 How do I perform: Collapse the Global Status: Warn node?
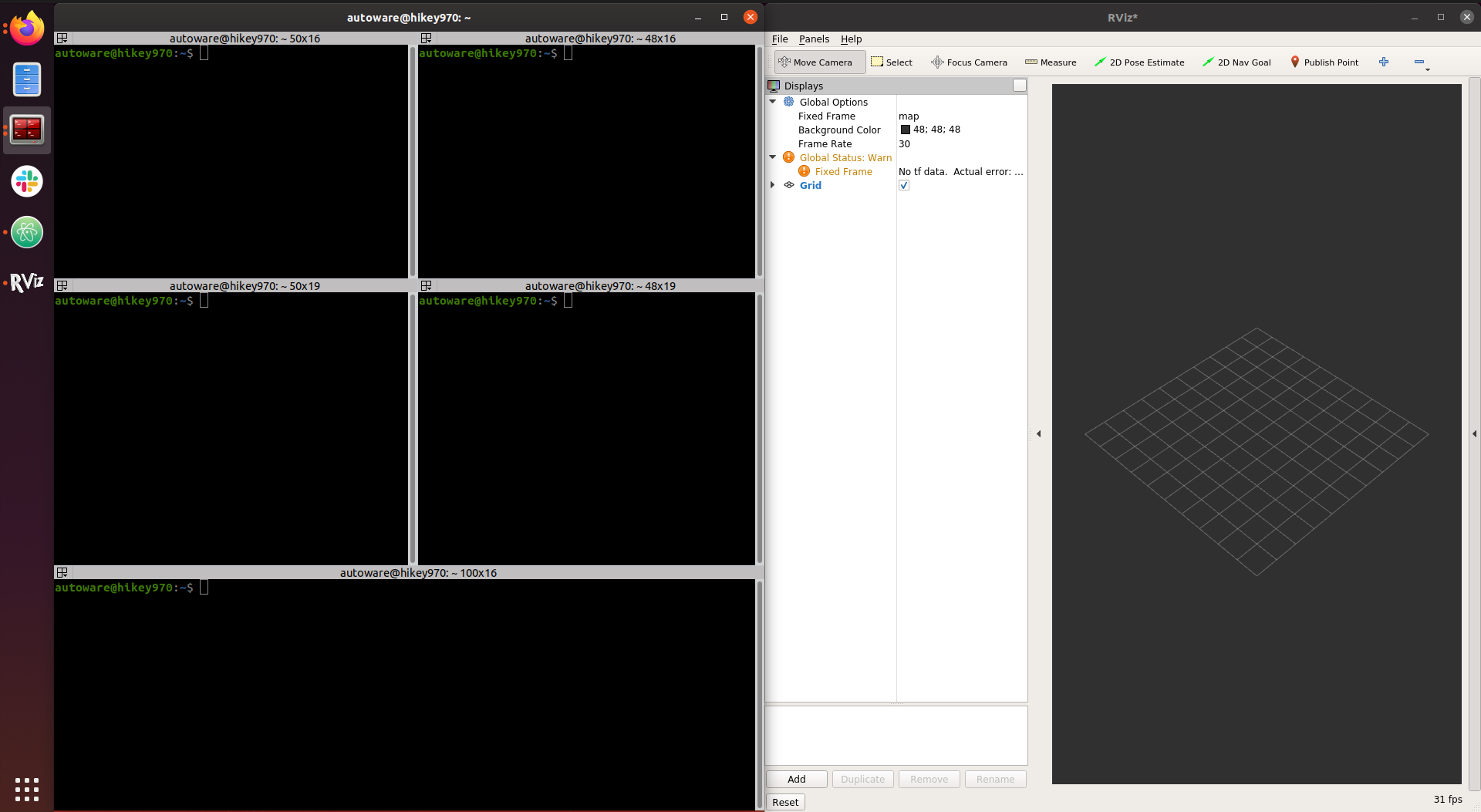[773, 157]
